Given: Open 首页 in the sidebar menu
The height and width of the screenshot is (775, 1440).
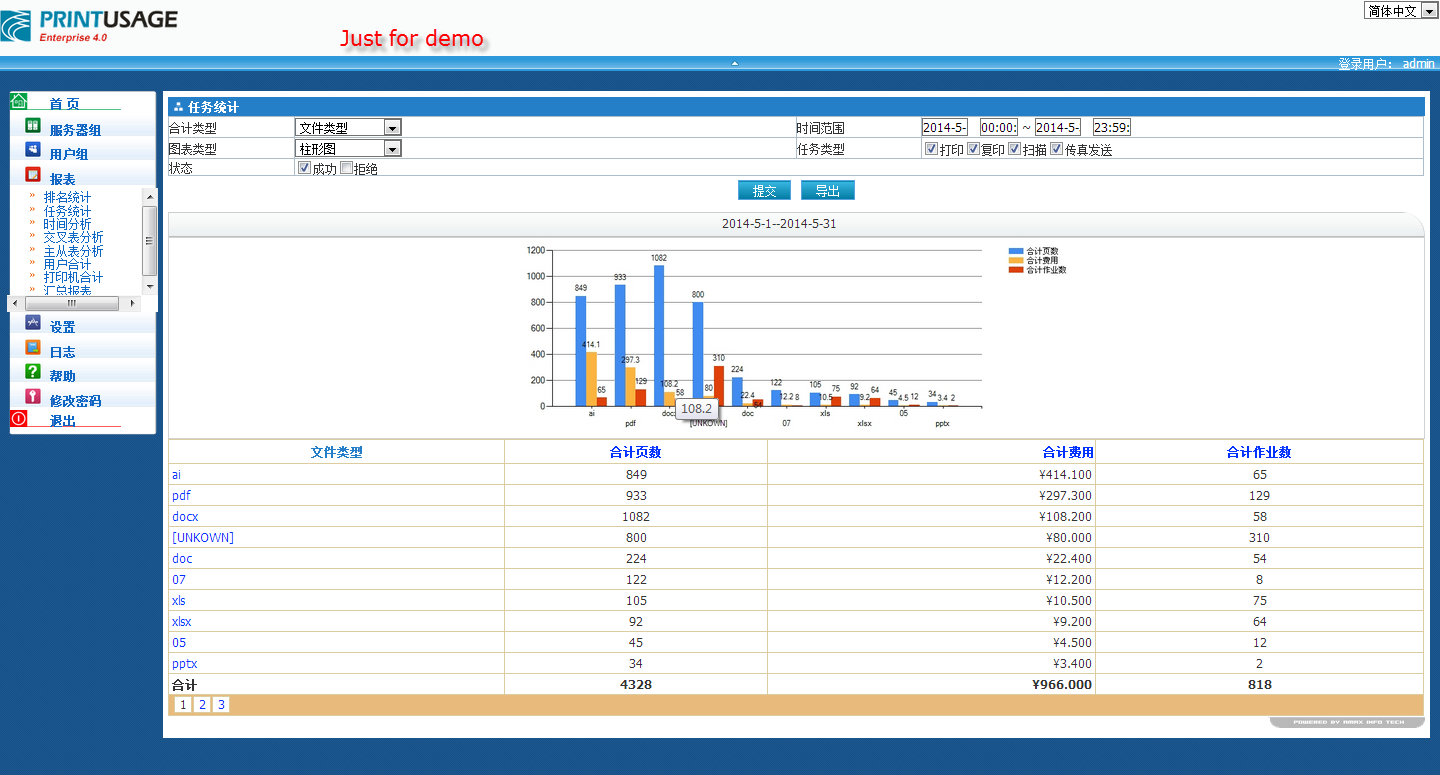Looking at the screenshot, I should click(x=64, y=104).
